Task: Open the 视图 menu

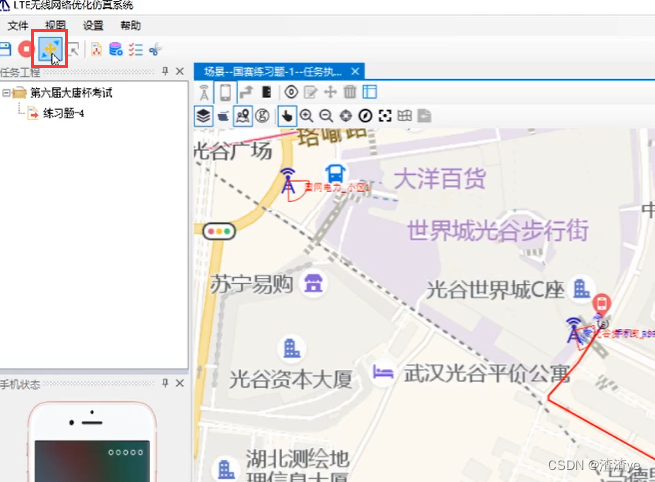Action: click(x=55, y=26)
